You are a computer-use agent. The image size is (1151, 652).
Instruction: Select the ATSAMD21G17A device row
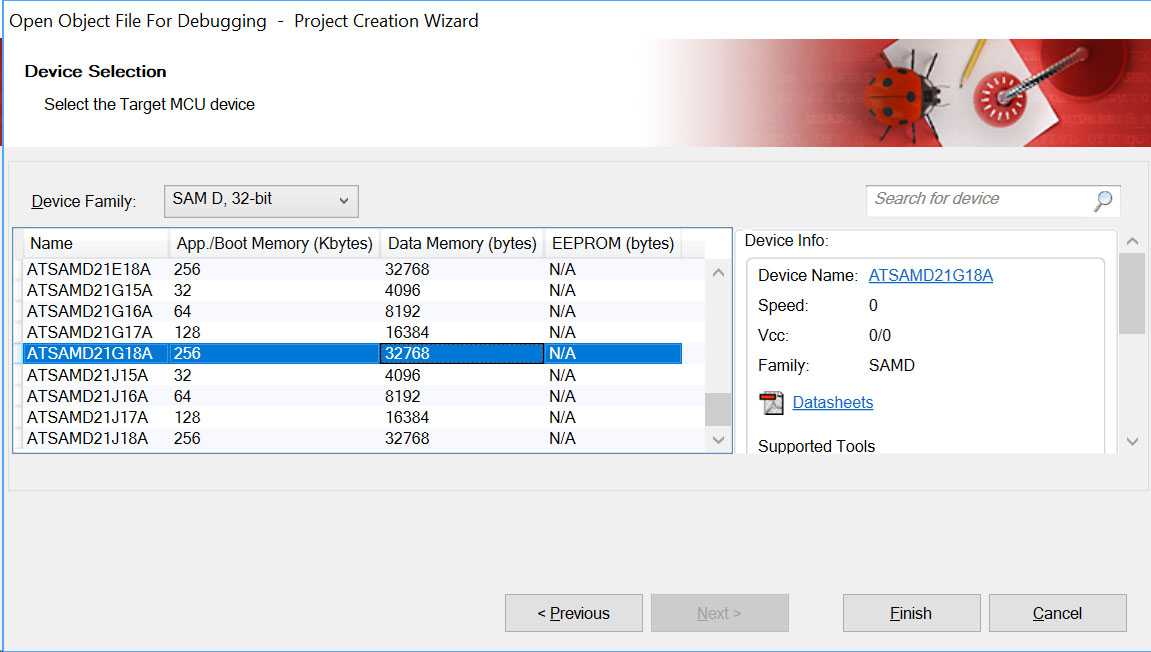90,332
